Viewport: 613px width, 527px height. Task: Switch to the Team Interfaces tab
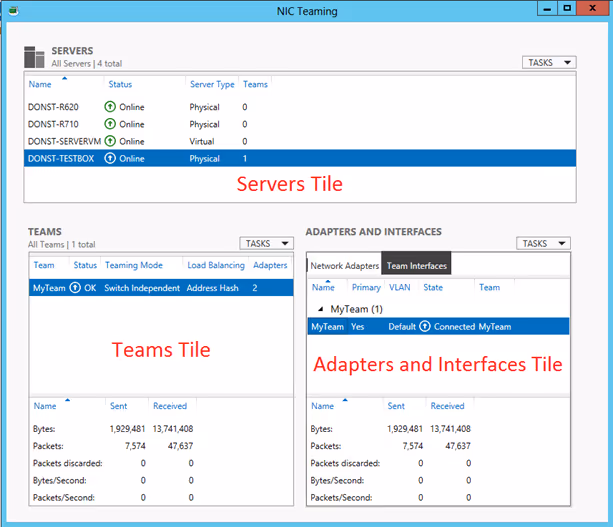click(x=416, y=263)
